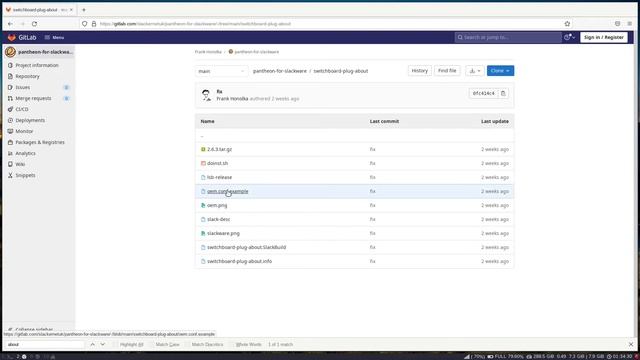The image size is (640, 360).
Task: Open Issues in sidebar
Action: point(22,87)
